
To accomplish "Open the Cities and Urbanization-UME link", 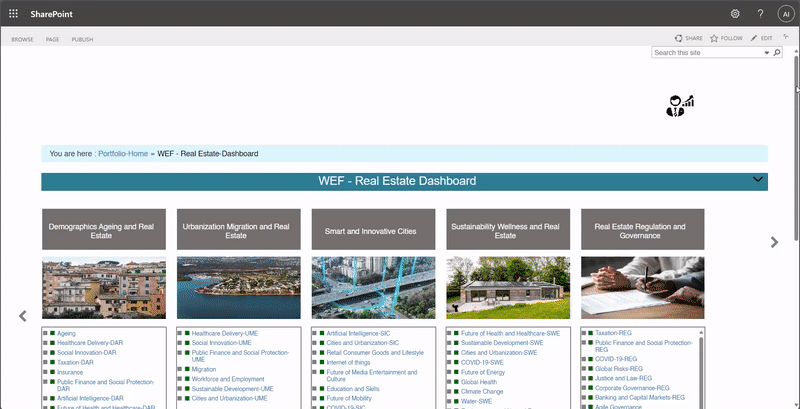I will pos(230,398).
